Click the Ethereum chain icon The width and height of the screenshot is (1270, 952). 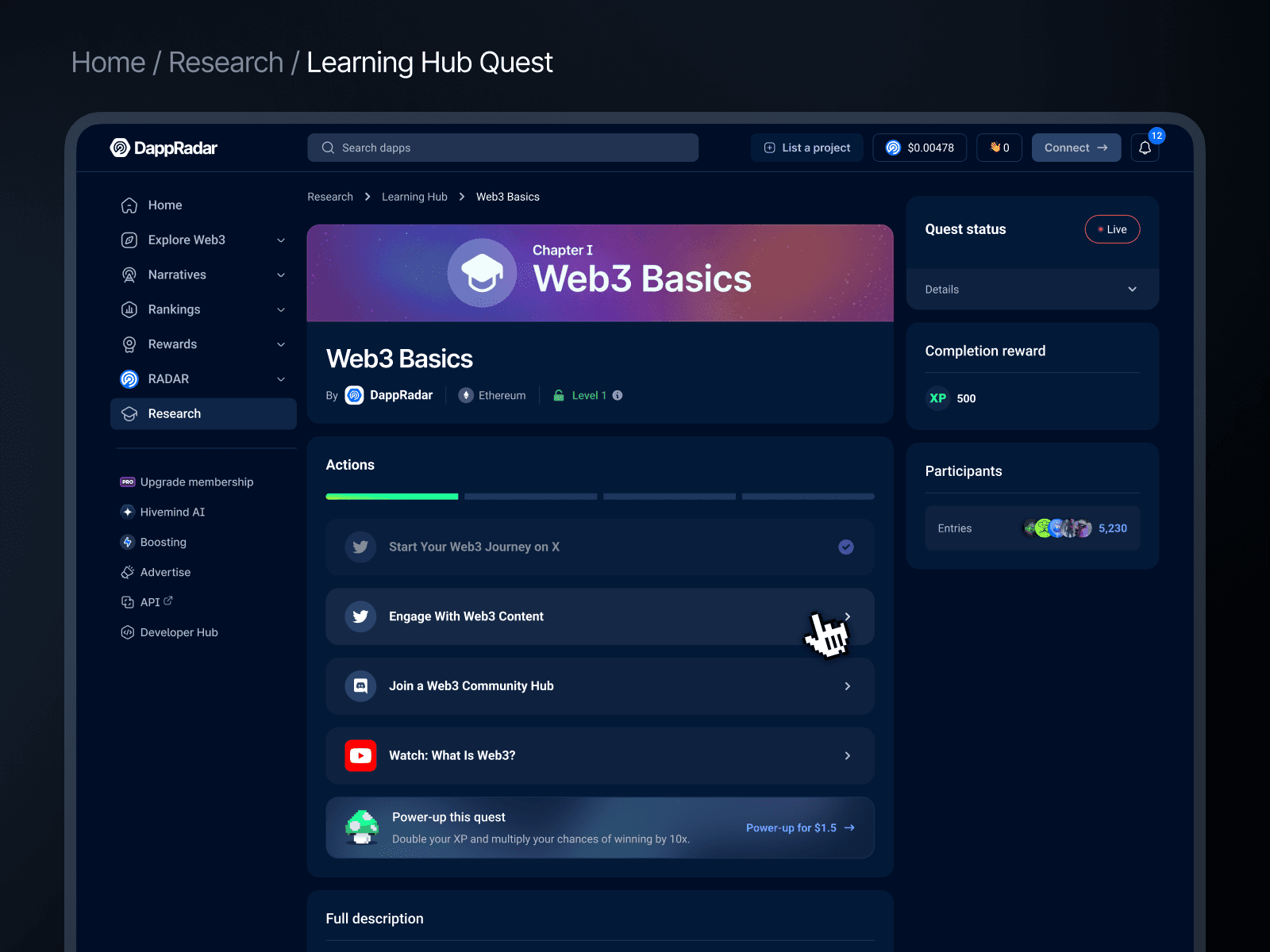coord(467,395)
